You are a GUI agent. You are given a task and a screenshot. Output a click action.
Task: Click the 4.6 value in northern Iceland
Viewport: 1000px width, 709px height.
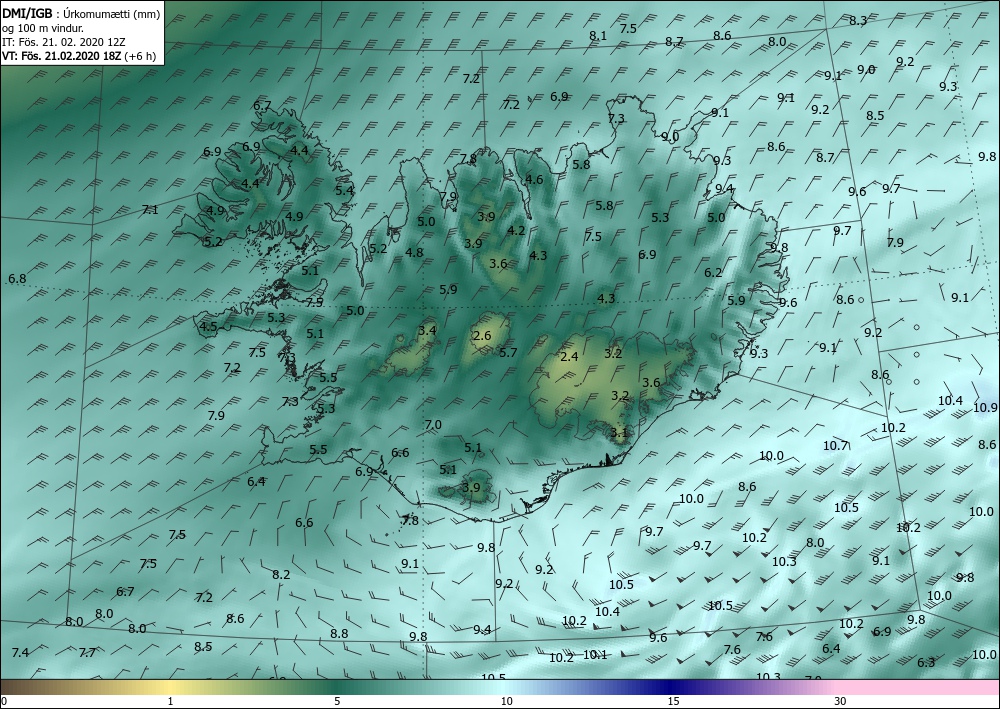point(534,179)
